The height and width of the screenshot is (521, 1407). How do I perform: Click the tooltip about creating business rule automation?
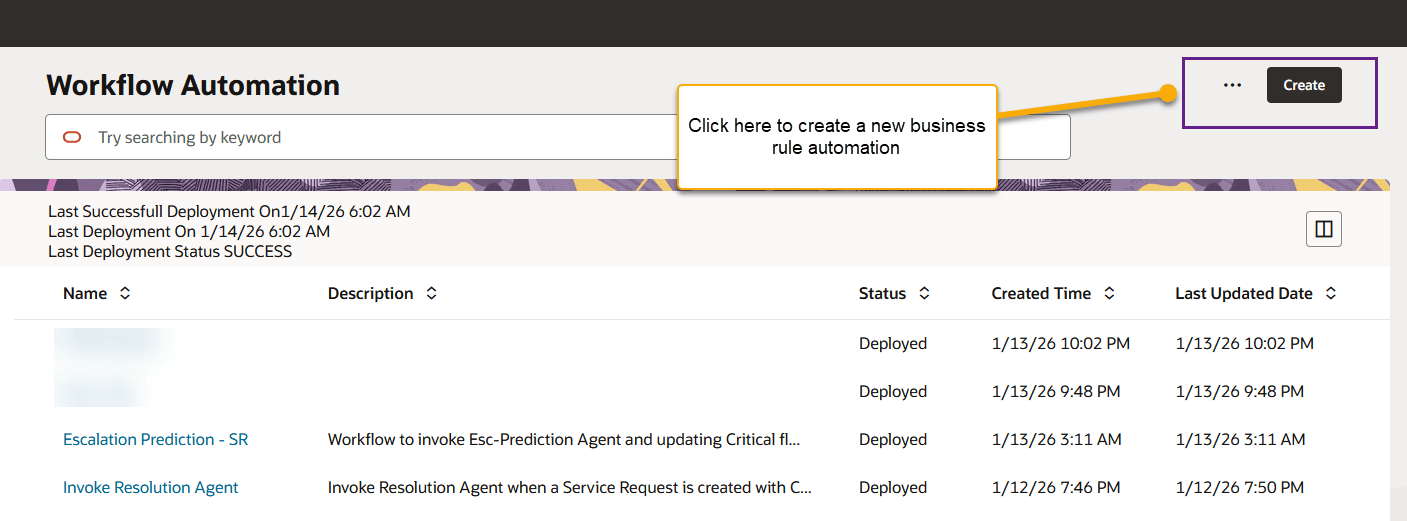tap(837, 137)
